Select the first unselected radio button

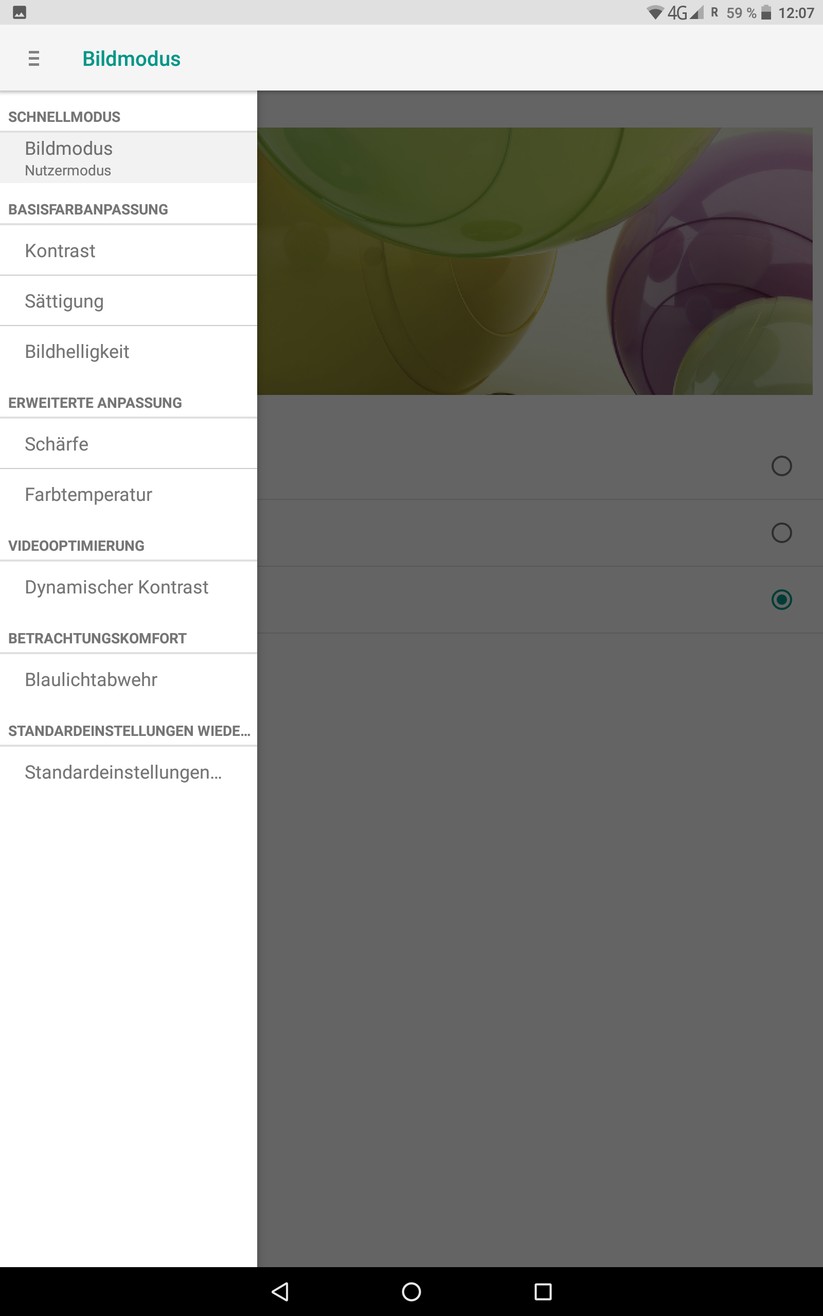pyautogui.click(x=782, y=466)
